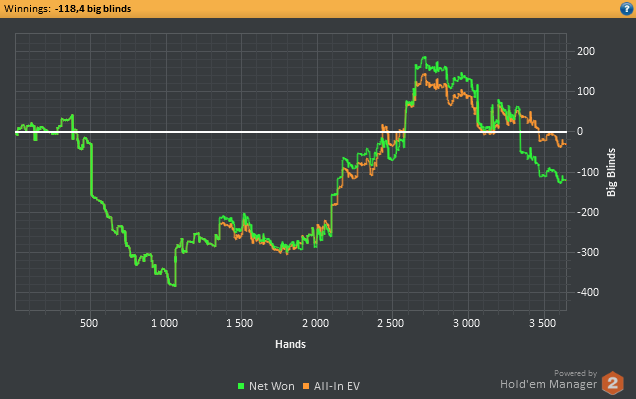This screenshot has height=399, width=636.
Task: Click the Hold'em Manager 2 logo badge
Action: point(612,382)
